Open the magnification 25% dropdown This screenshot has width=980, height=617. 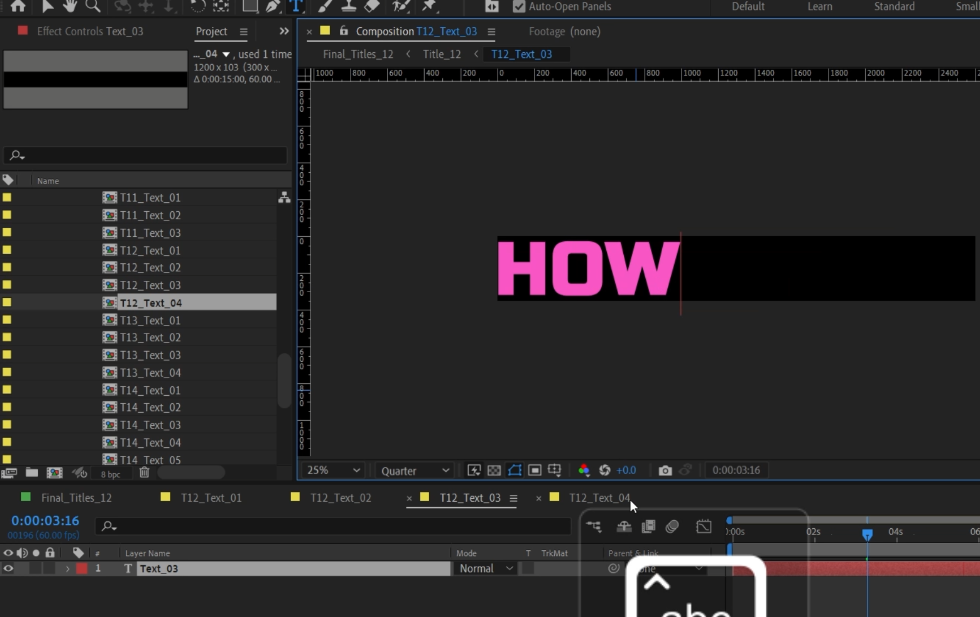pyautogui.click(x=333, y=470)
